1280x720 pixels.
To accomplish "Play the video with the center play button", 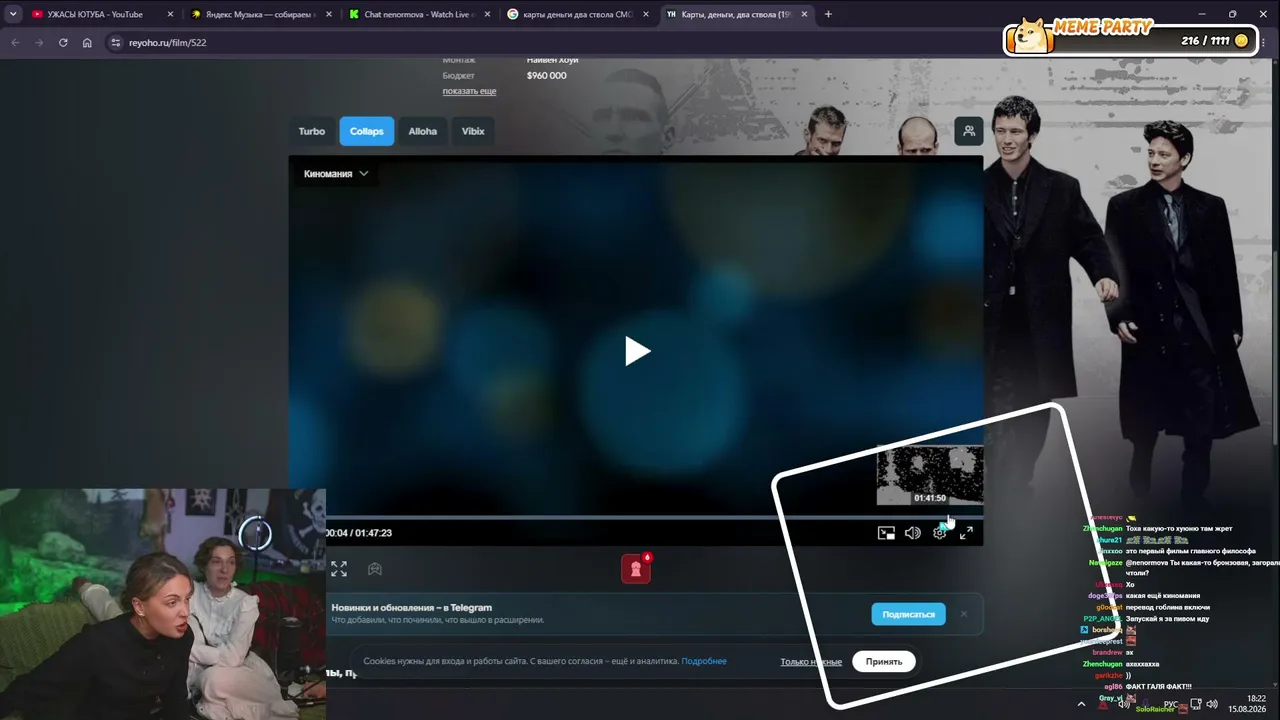I will point(637,351).
